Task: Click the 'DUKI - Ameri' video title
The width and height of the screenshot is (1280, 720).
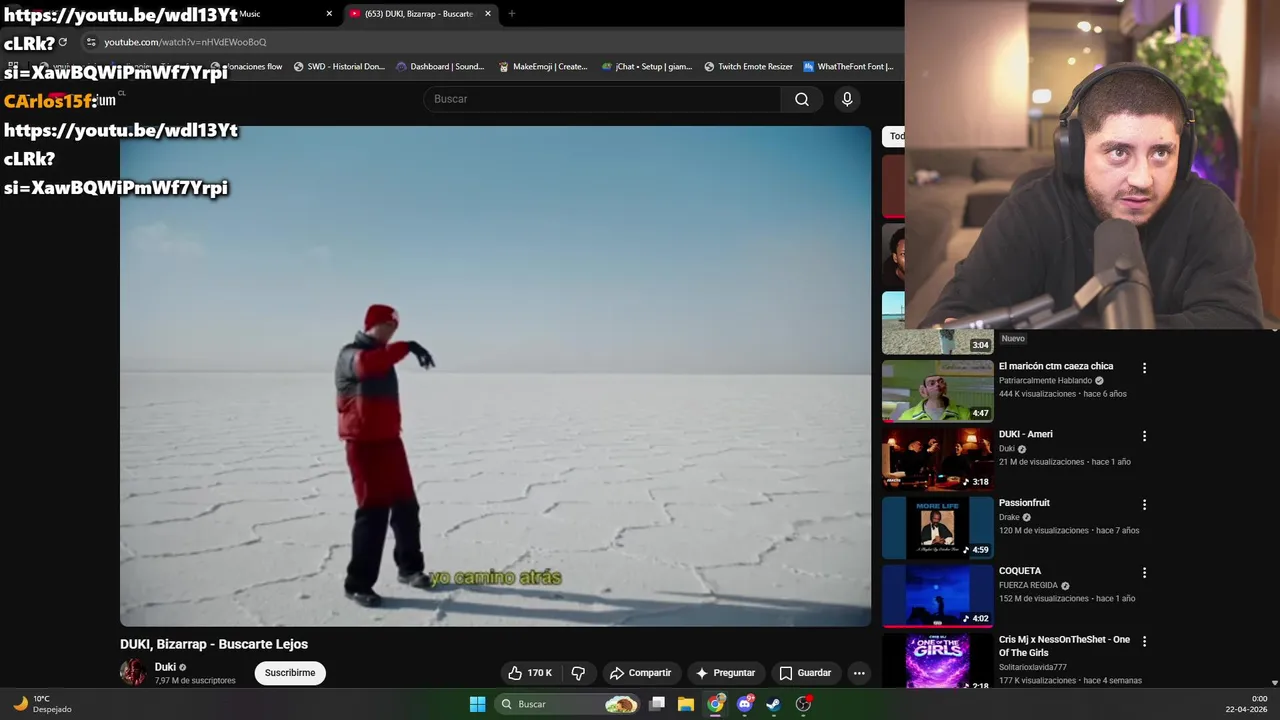Action: pyautogui.click(x=1025, y=434)
